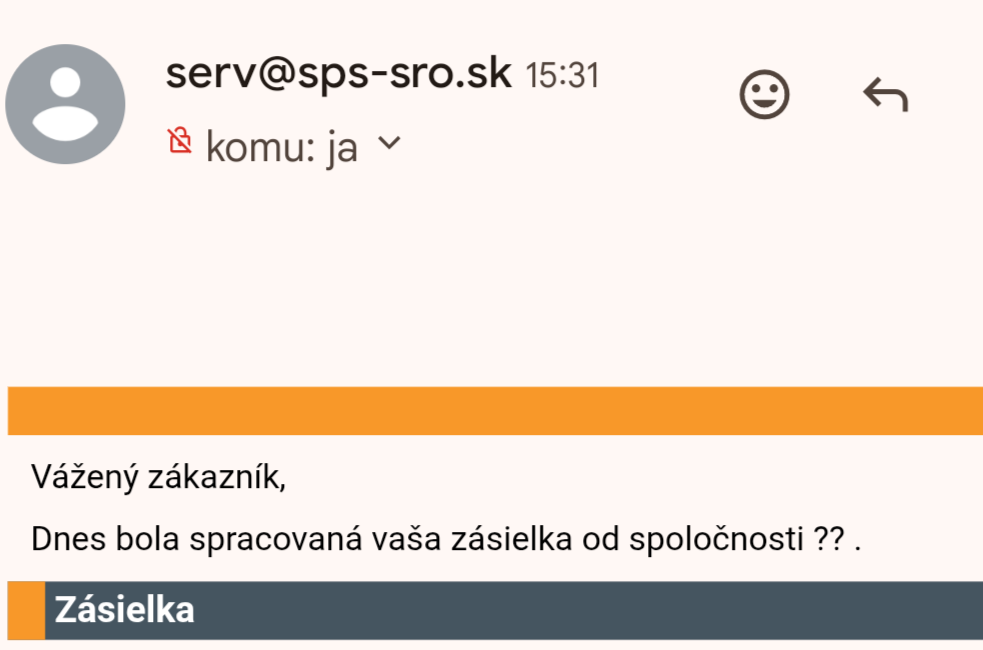Expand recipient details with the chevron
Viewport: 983px width, 650px height.
pyautogui.click(x=388, y=144)
